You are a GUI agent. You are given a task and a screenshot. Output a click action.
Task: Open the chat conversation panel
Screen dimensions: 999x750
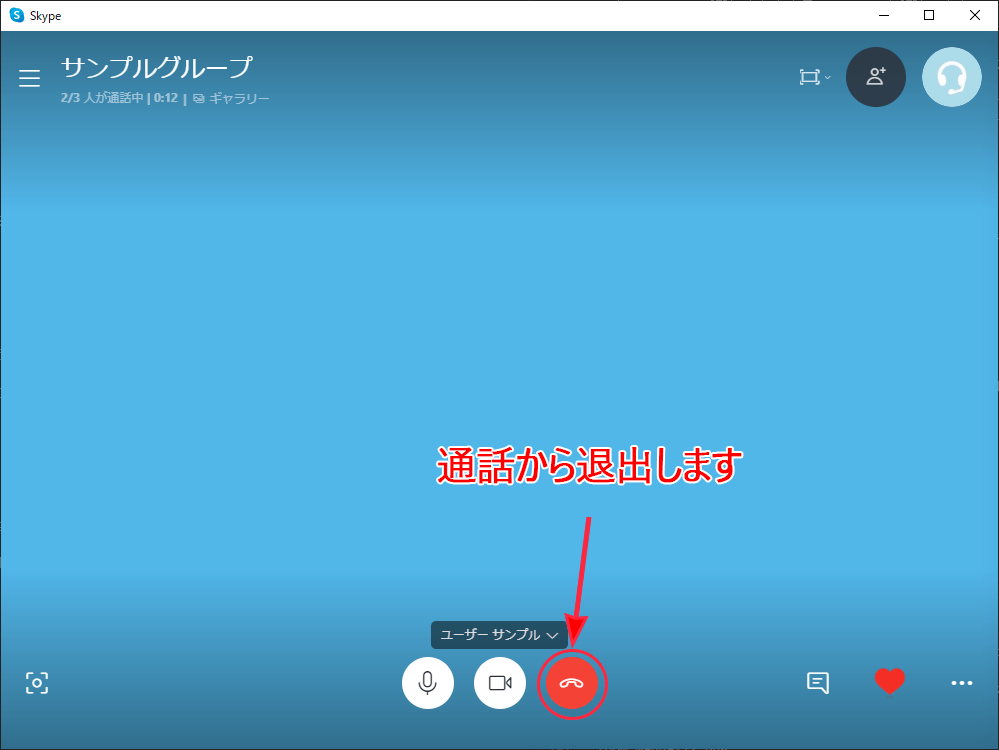[817, 683]
